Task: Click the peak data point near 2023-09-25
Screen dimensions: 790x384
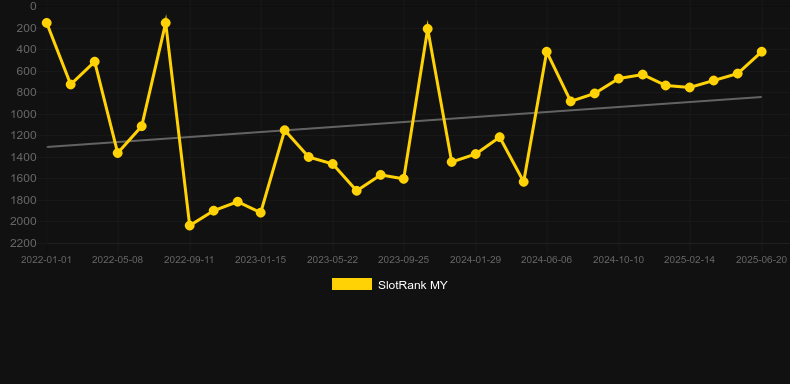Action: 428,29
